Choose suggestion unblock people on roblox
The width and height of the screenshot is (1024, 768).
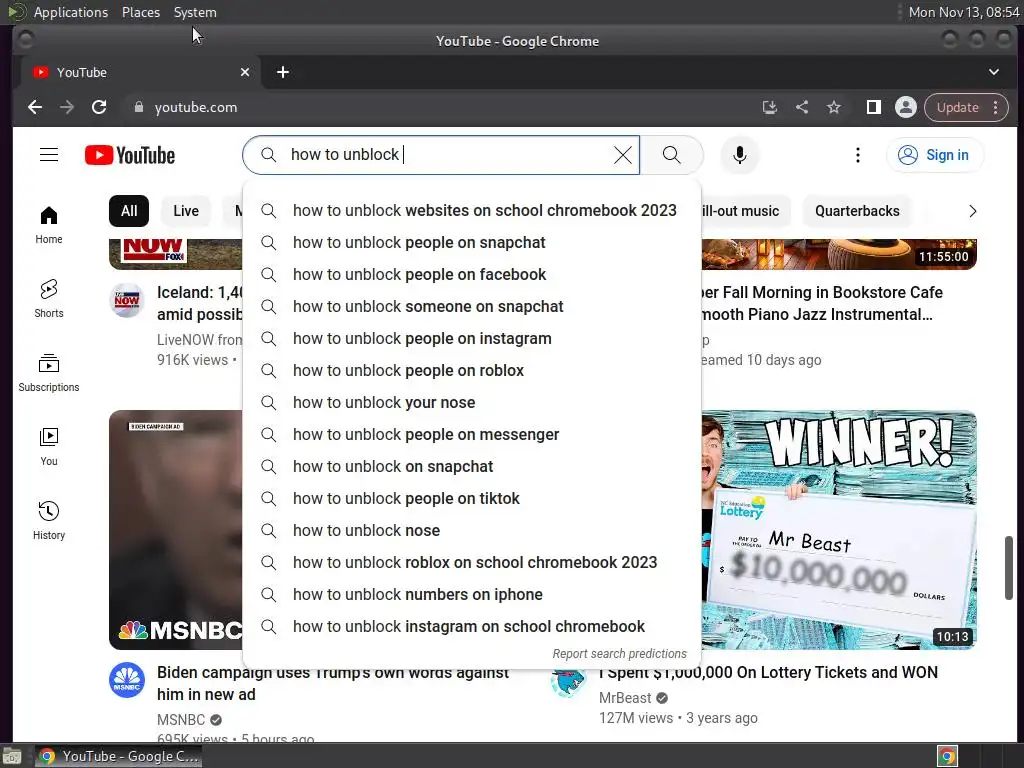pyautogui.click(x=472, y=370)
